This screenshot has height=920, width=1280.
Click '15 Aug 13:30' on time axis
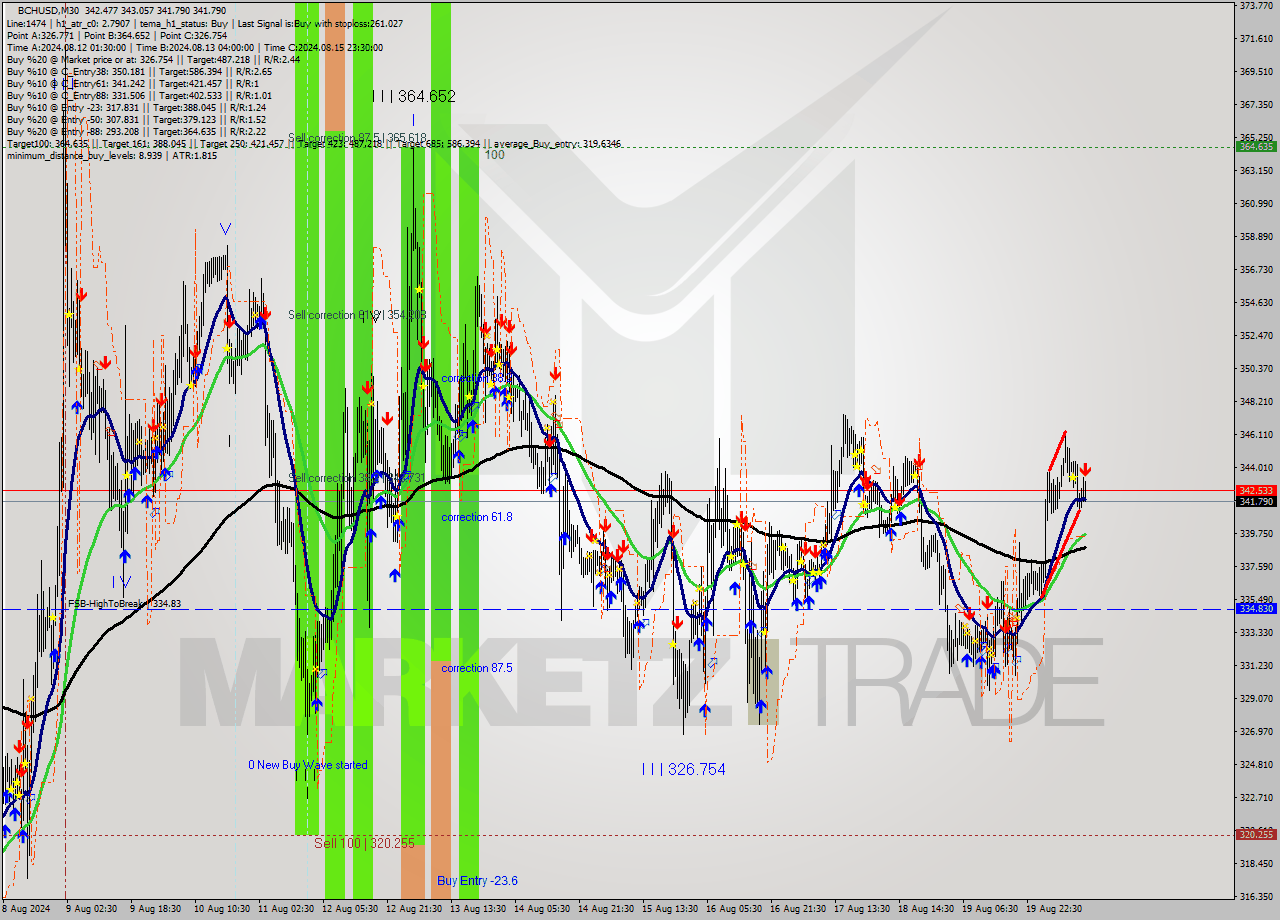click(x=670, y=909)
